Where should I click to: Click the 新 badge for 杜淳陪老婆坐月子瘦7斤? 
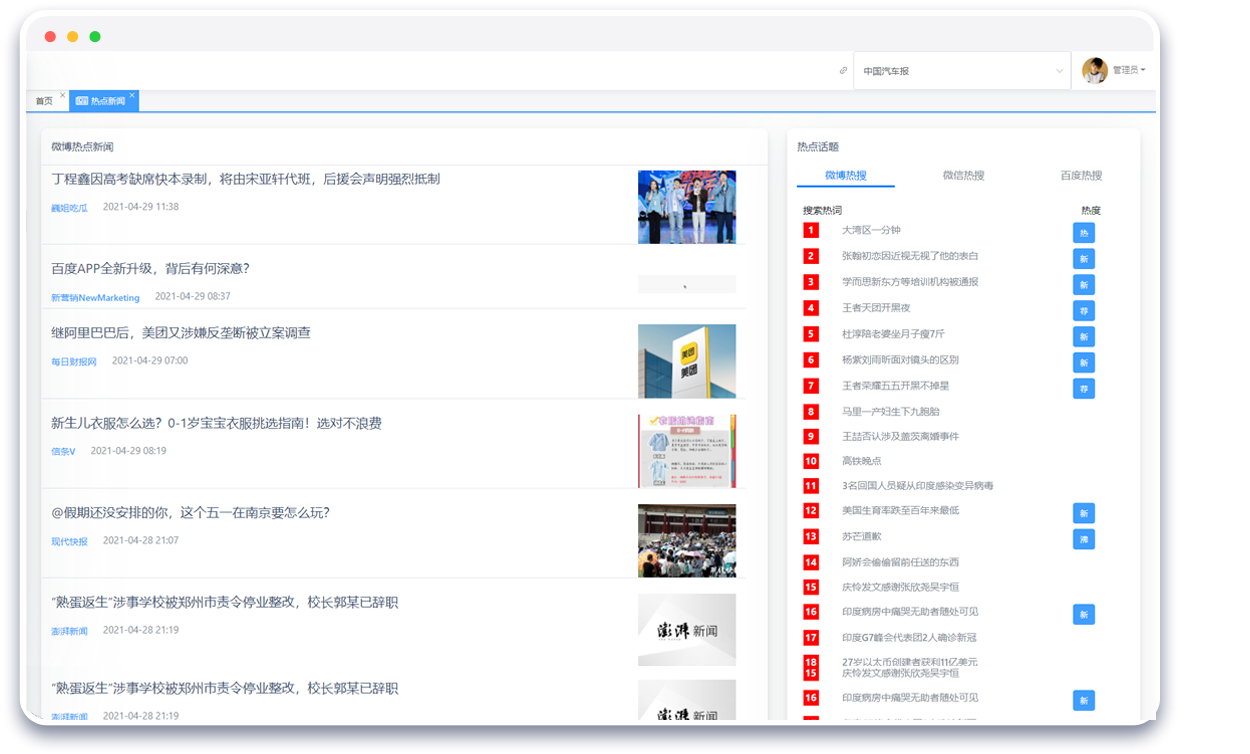point(1083,337)
